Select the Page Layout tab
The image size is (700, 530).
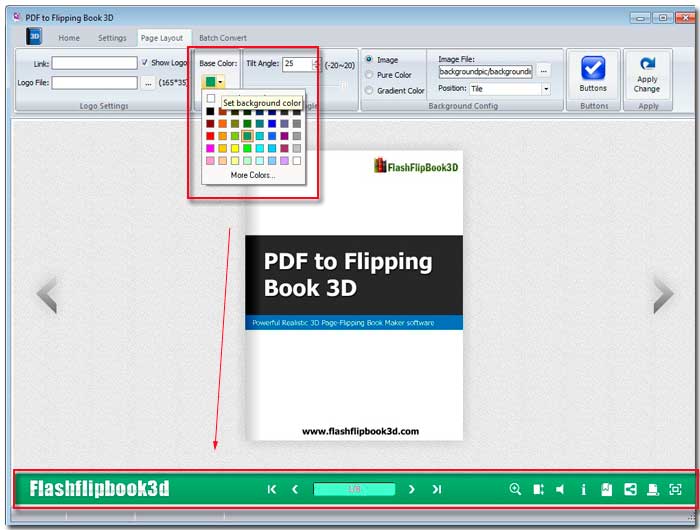point(162,38)
